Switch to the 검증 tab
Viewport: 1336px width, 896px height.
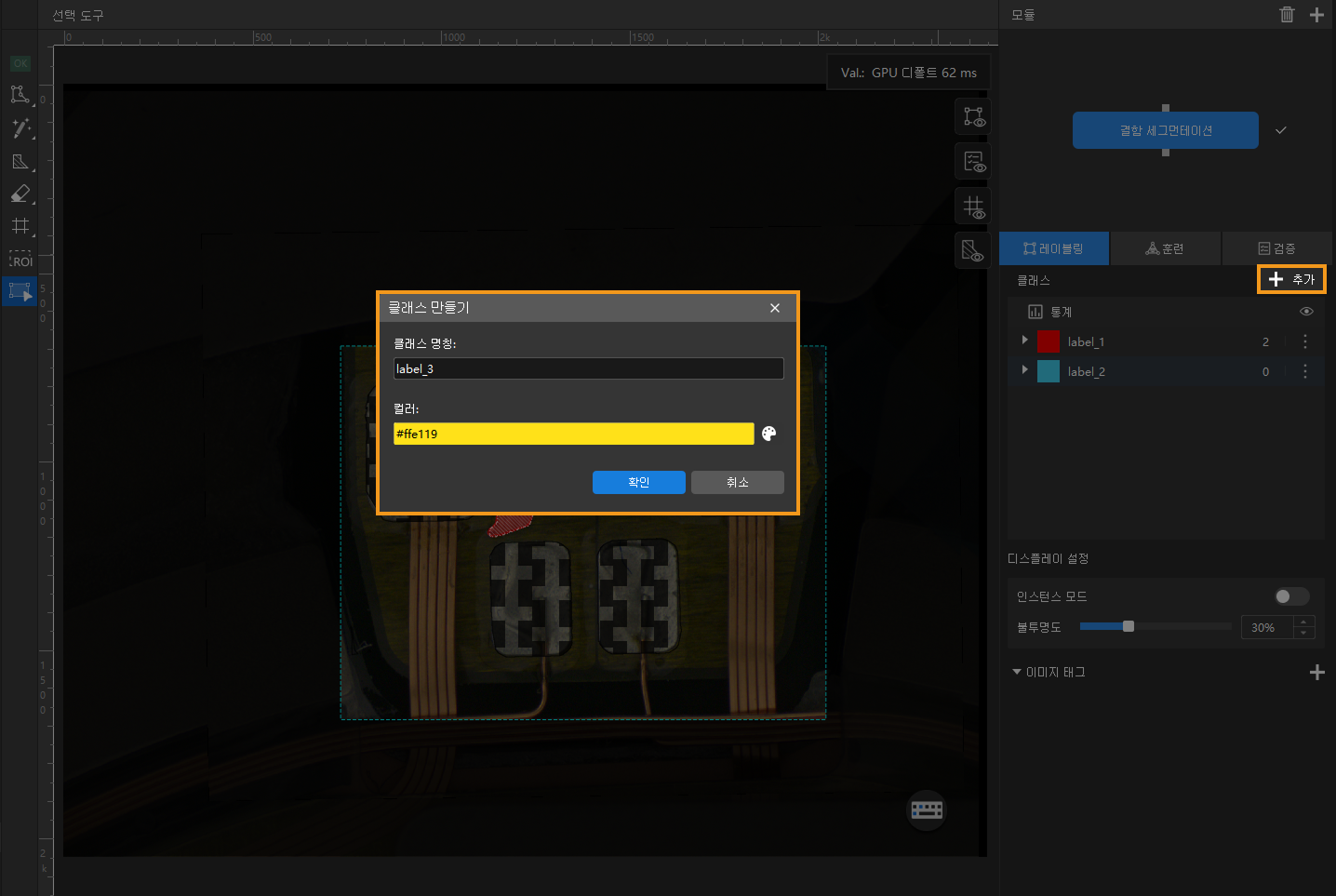pos(1276,248)
